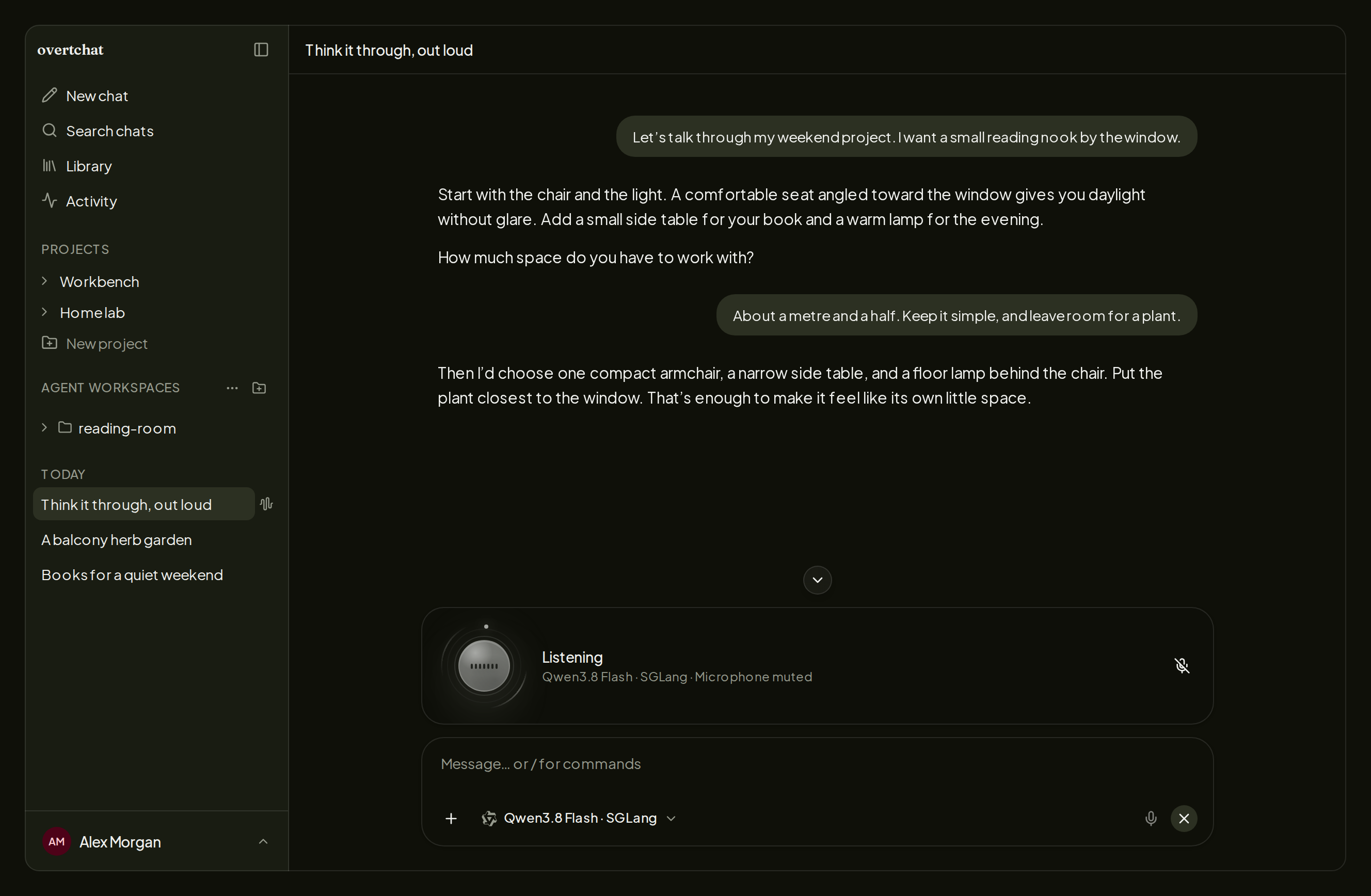Click the voice waveform icon beside active chat
The width and height of the screenshot is (1371, 896).
click(266, 504)
